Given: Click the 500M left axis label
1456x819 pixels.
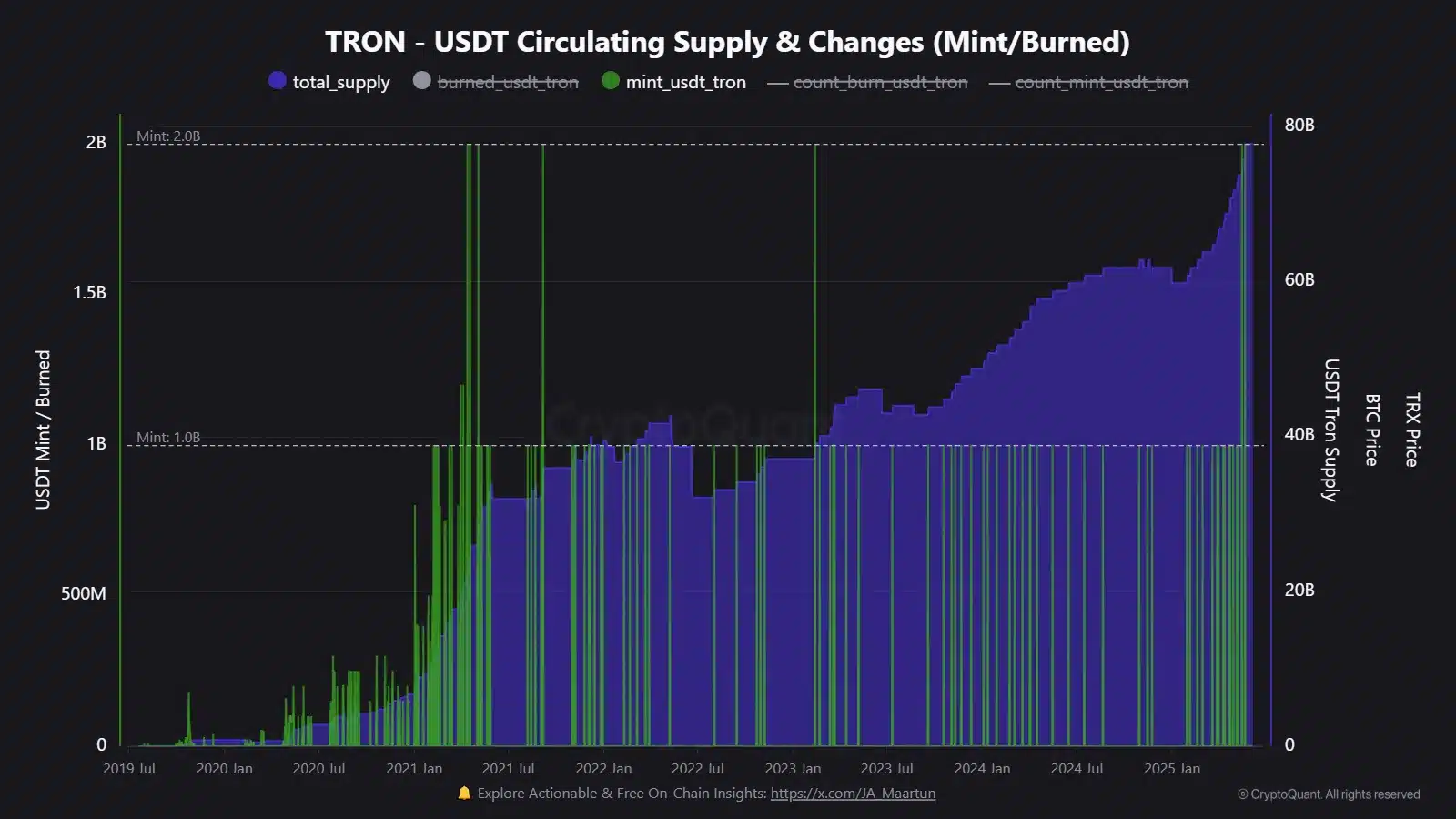Looking at the screenshot, I should [x=84, y=593].
